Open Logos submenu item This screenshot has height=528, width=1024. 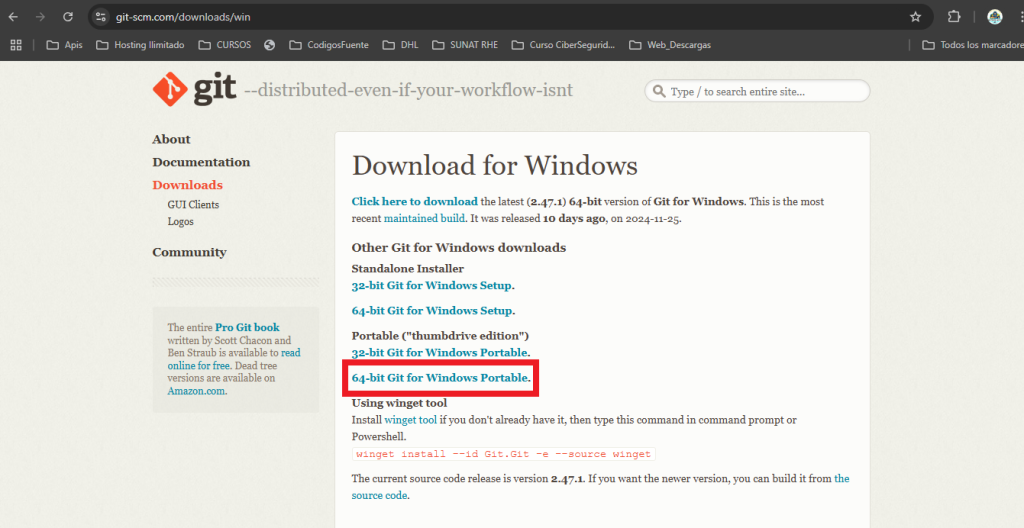pyautogui.click(x=180, y=222)
